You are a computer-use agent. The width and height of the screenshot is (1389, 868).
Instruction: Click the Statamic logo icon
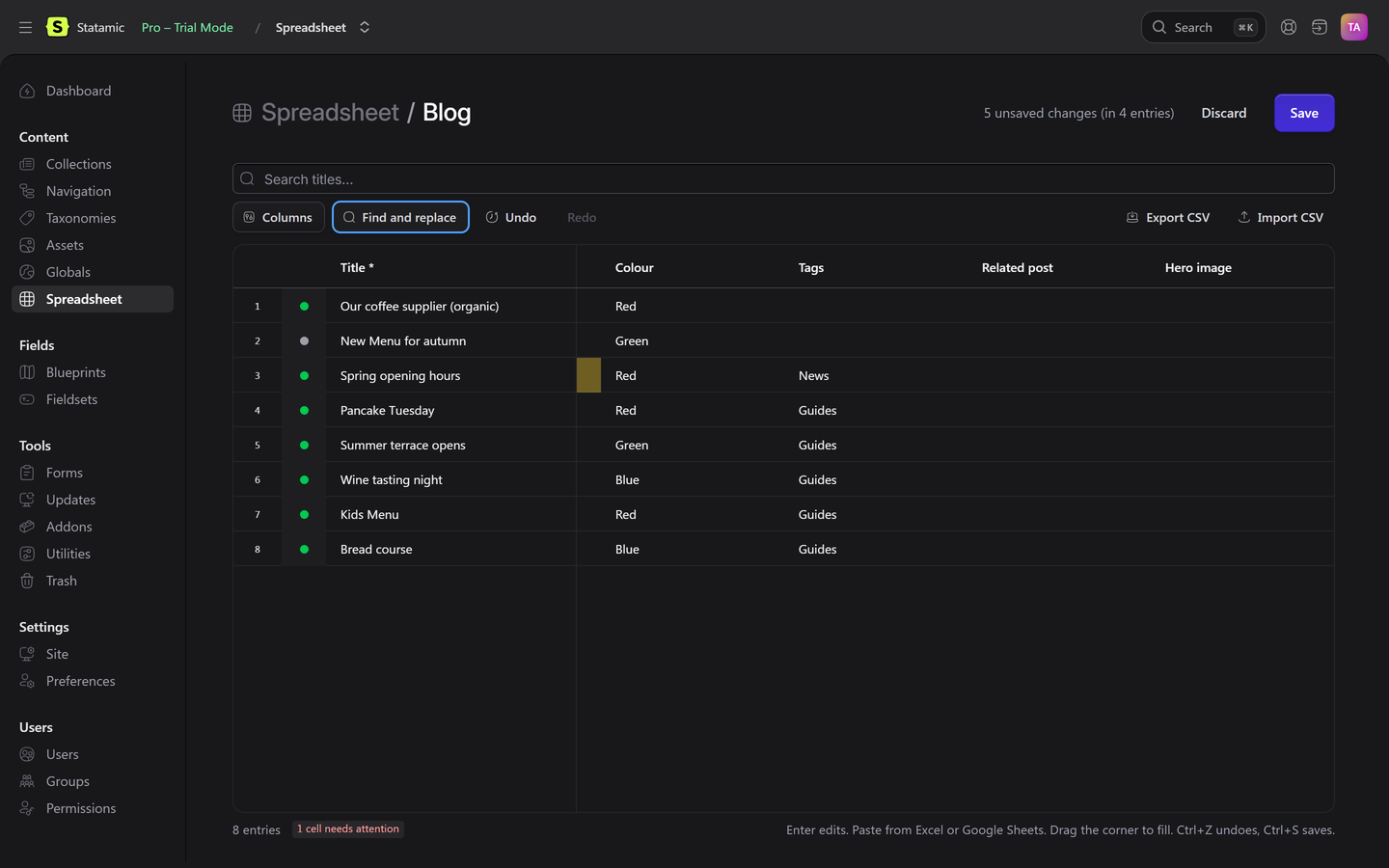[x=58, y=27]
